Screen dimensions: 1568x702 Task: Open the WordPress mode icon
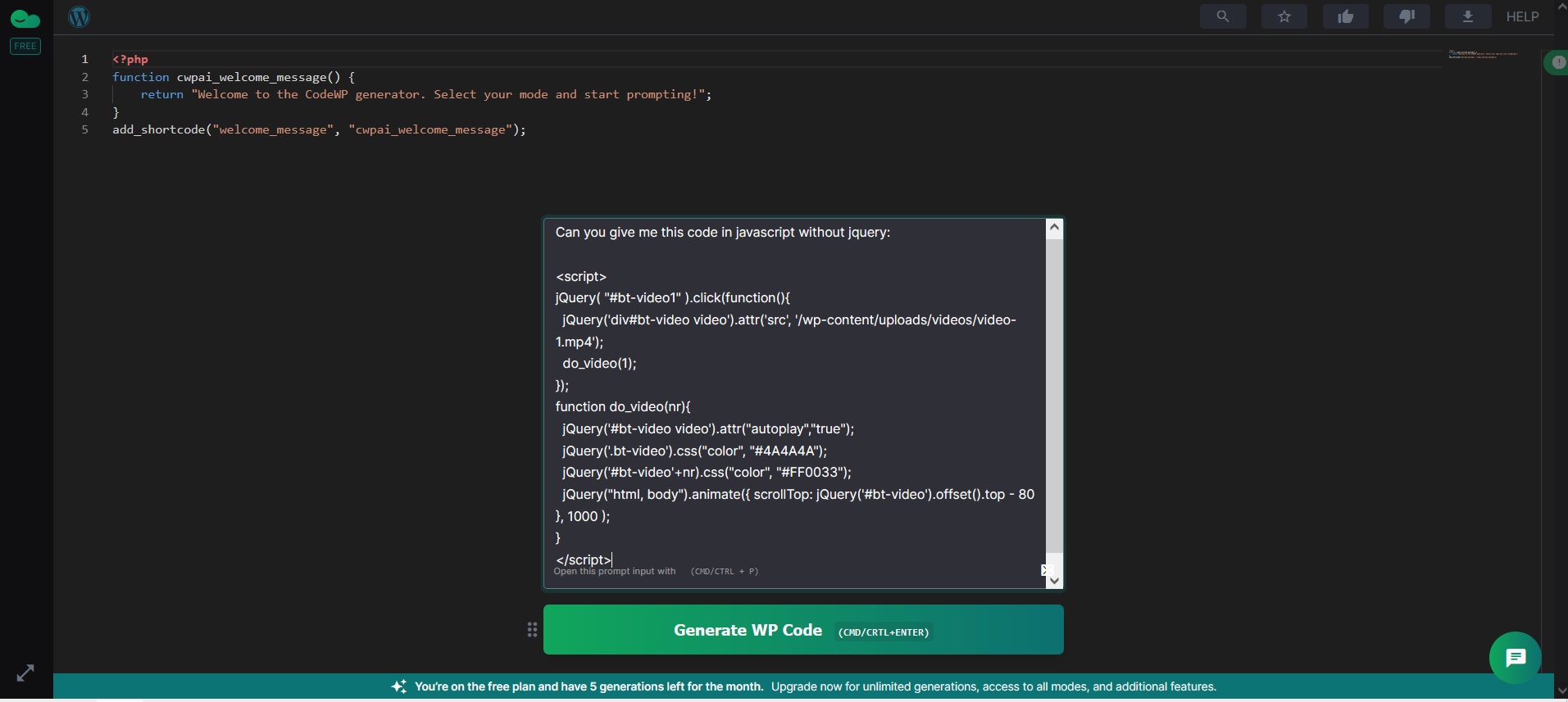point(80,16)
